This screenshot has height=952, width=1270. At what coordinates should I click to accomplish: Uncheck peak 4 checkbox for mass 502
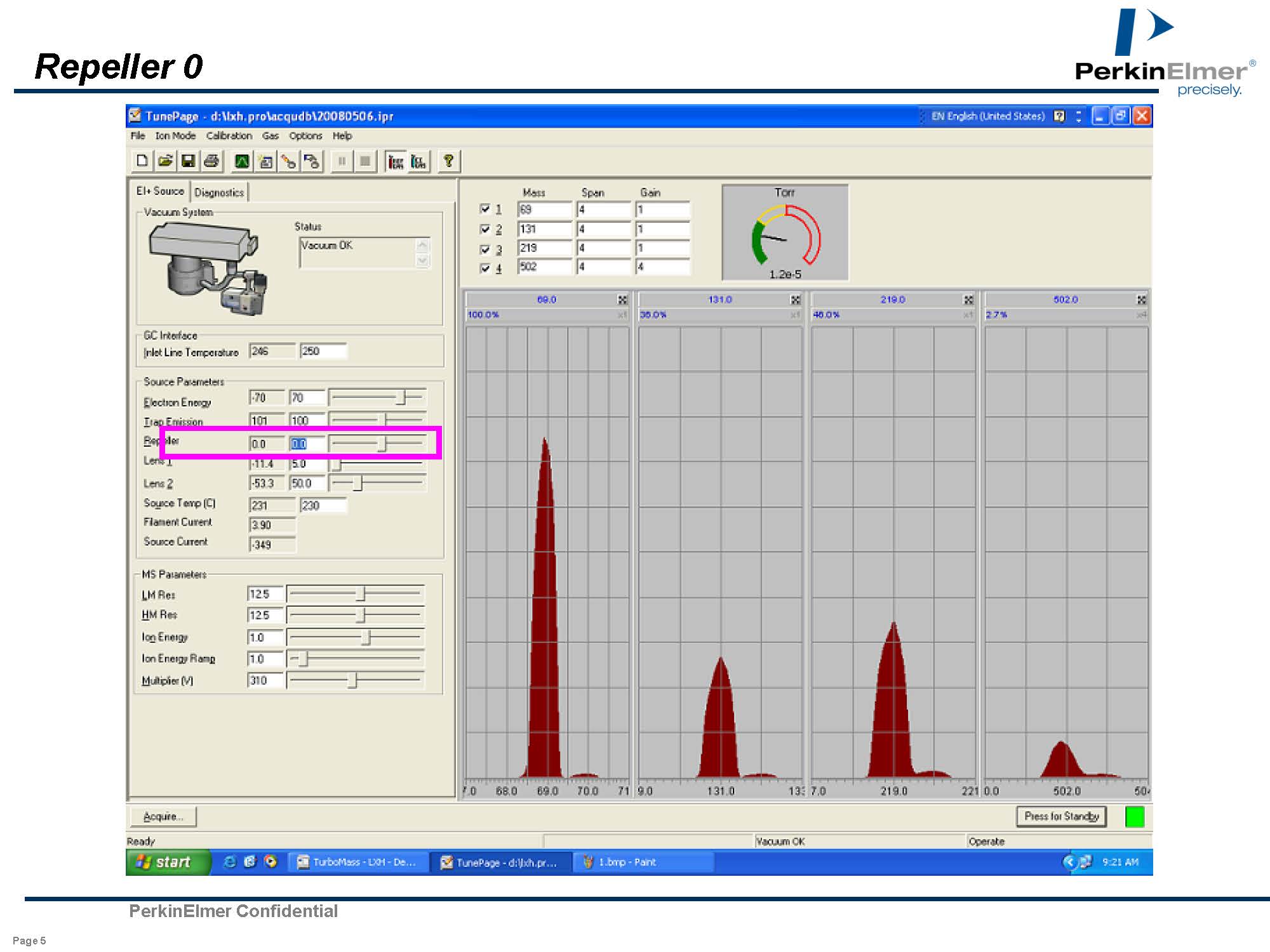(x=485, y=268)
